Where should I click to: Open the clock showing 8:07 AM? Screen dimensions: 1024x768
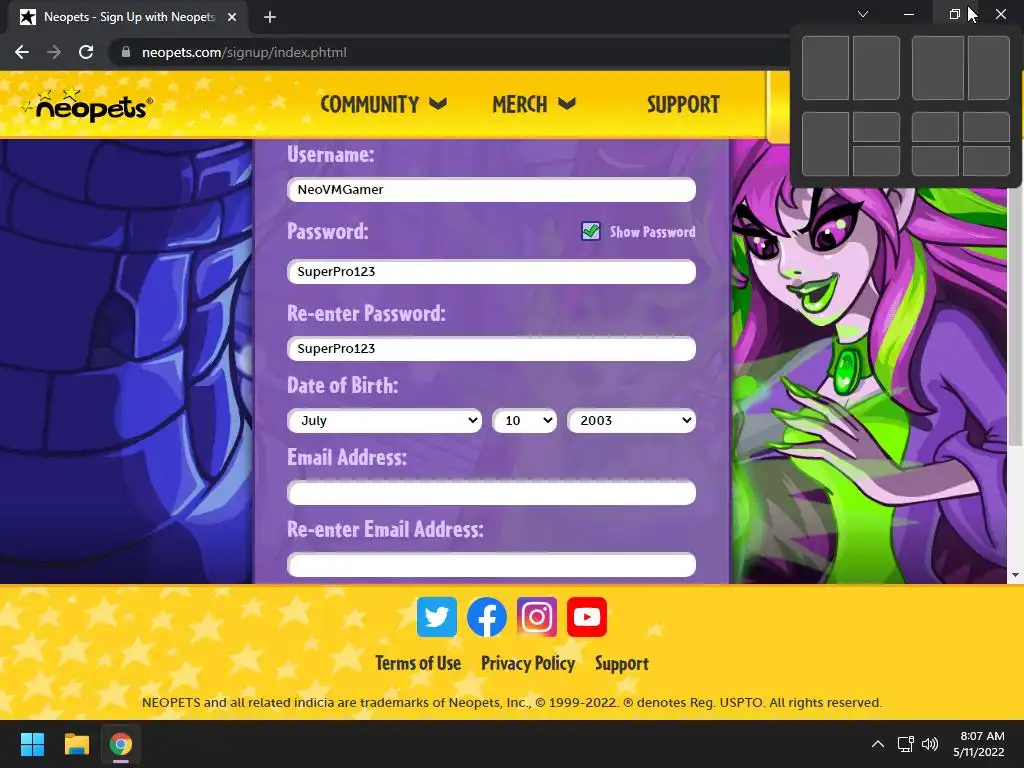tap(978, 744)
